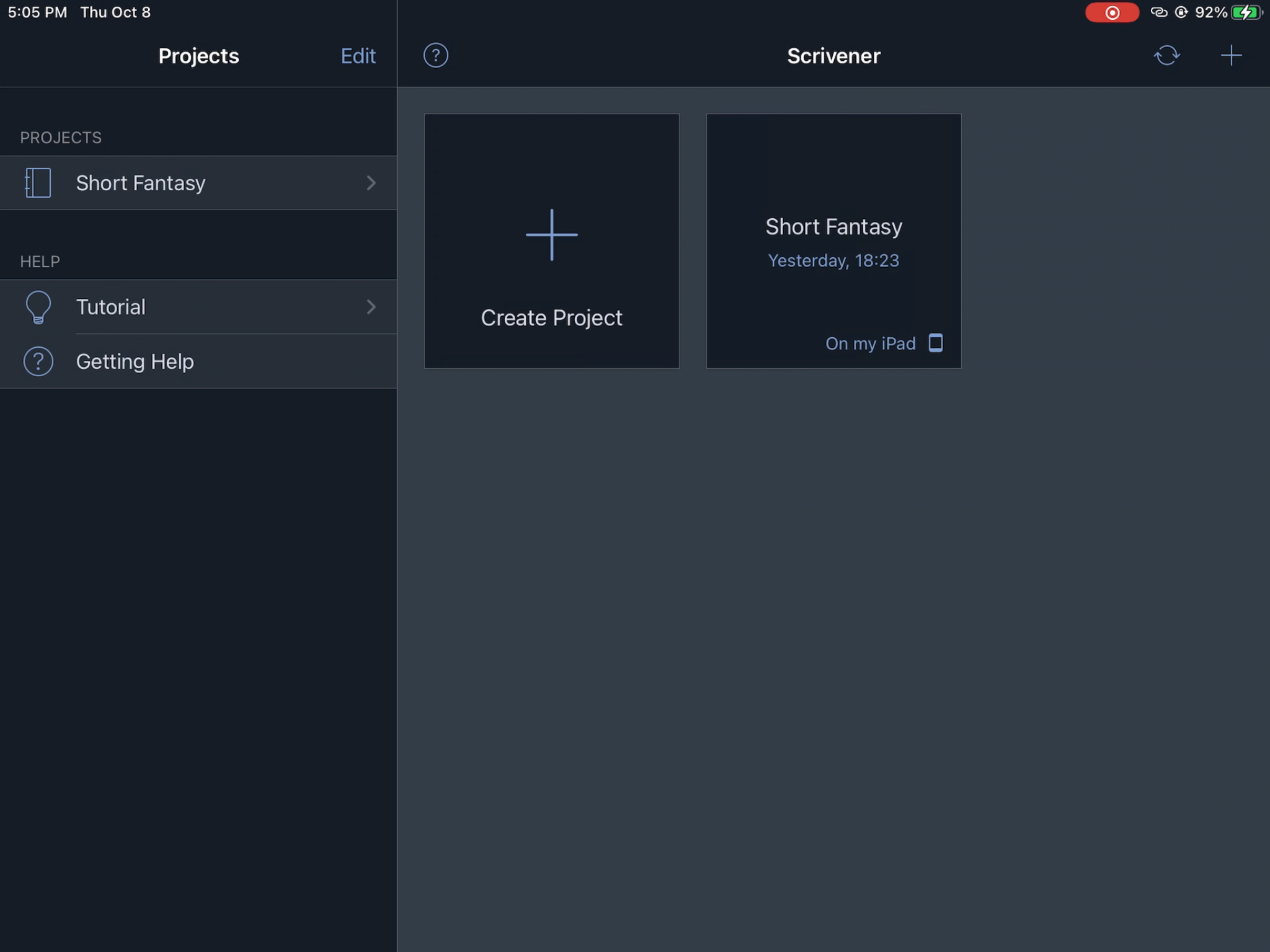Viewport: 1270px width, 952px height.
Task: Tap the PROJECTS section header
Action: click(x=61, y=138)
